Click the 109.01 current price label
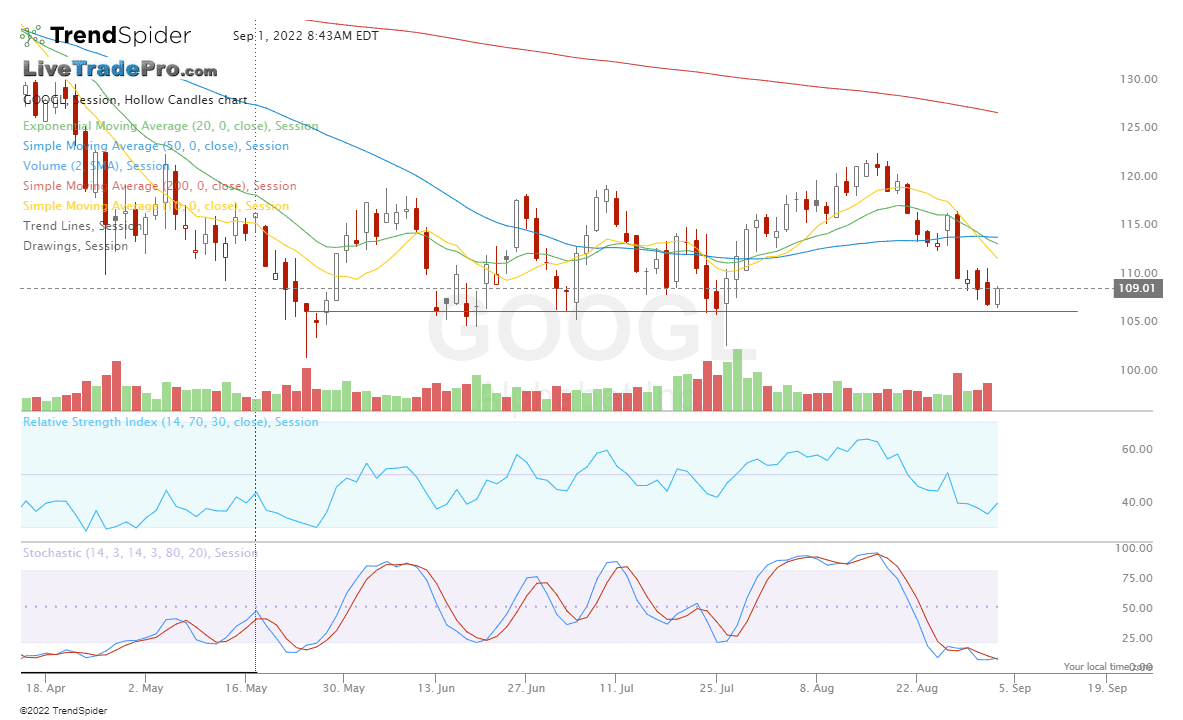1183x720 pixels. click(x=1136, y=289)
